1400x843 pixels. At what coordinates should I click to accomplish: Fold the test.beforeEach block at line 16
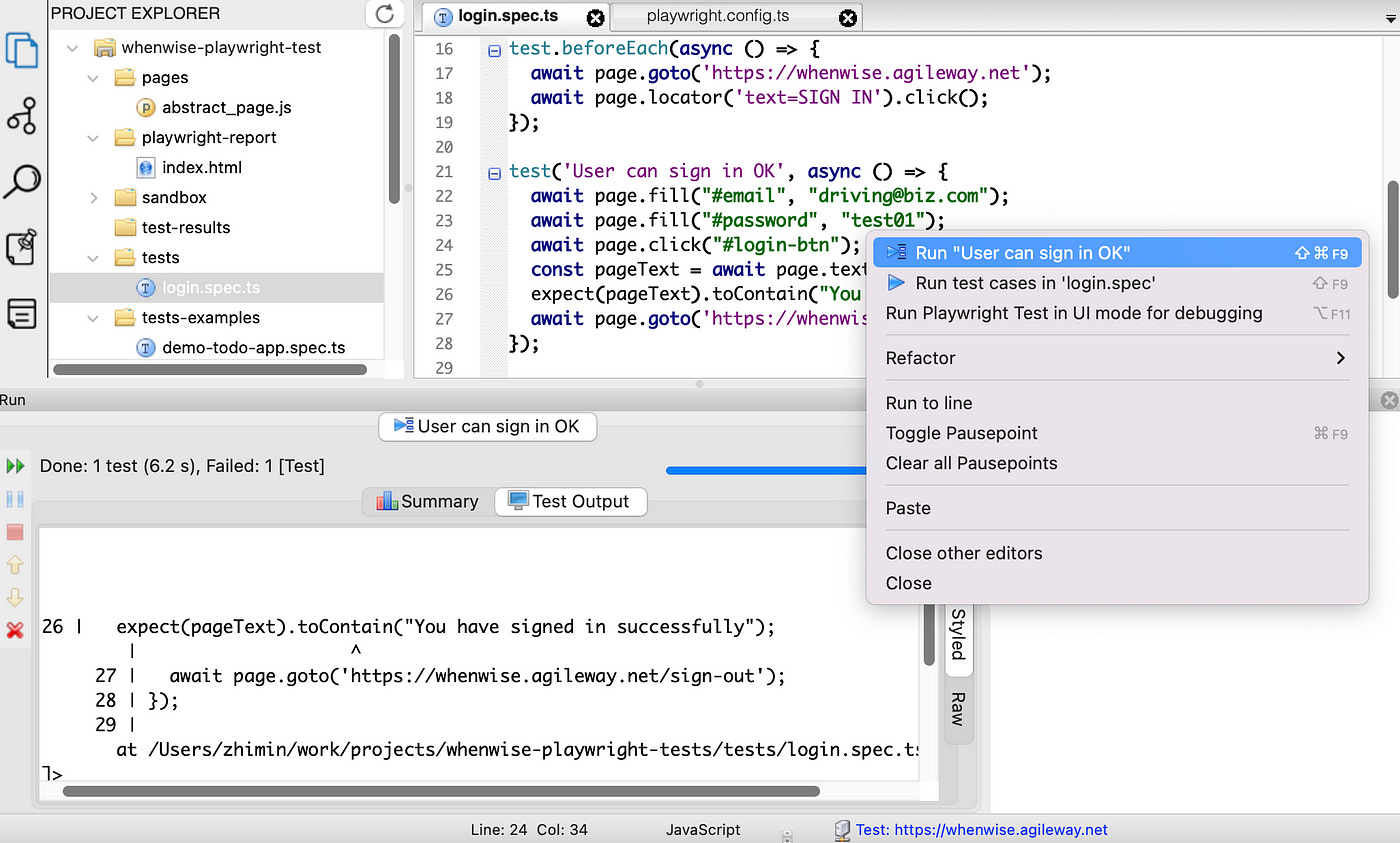pos(494,50)
